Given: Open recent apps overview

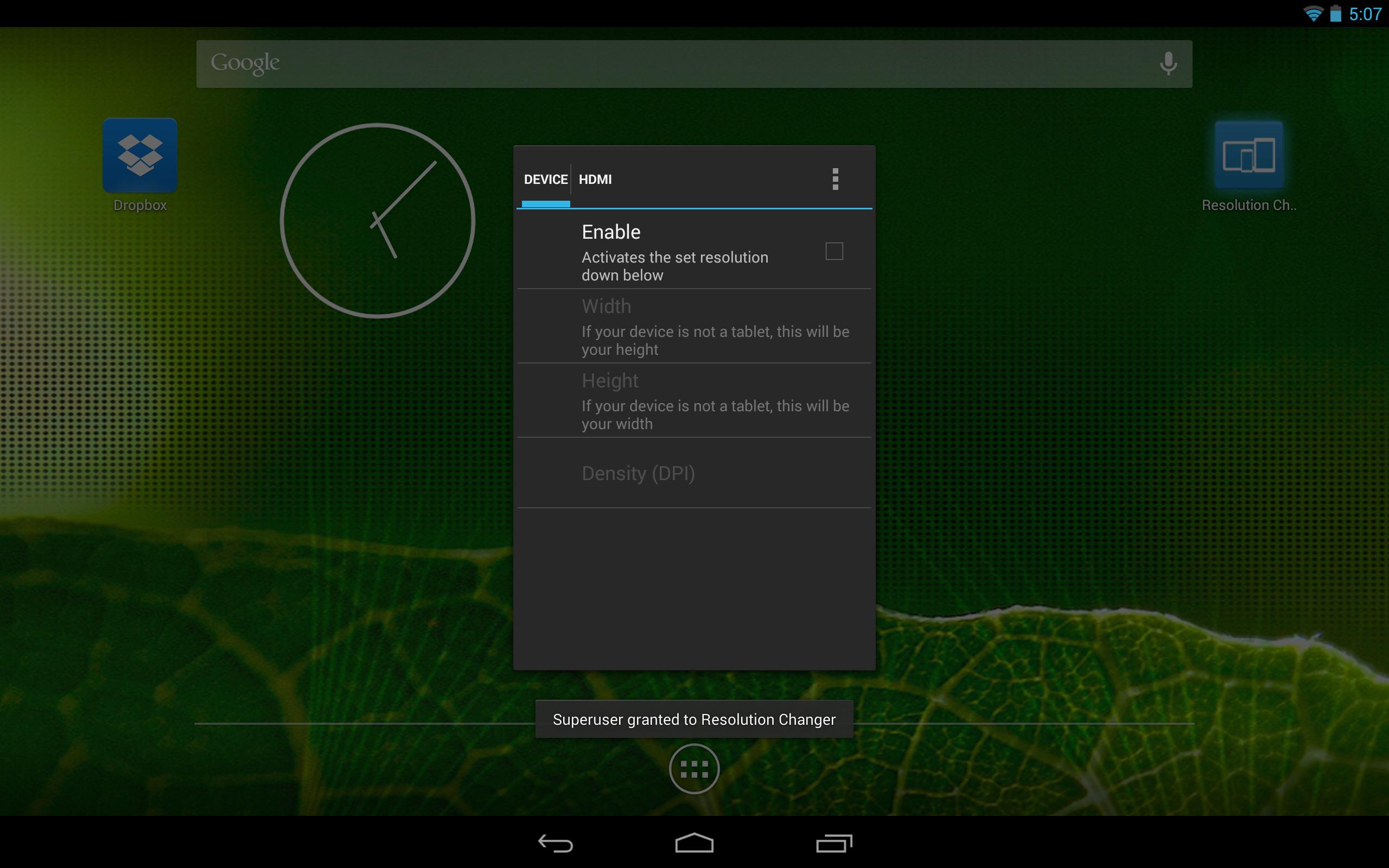Looking at the screenshot, I should (x=834, y=843).
